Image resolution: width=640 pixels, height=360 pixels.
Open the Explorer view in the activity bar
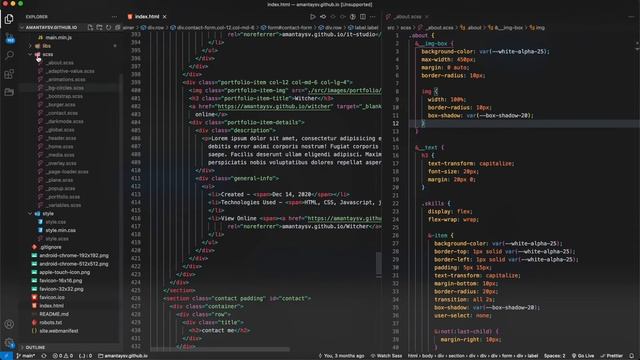click(9, 19)
